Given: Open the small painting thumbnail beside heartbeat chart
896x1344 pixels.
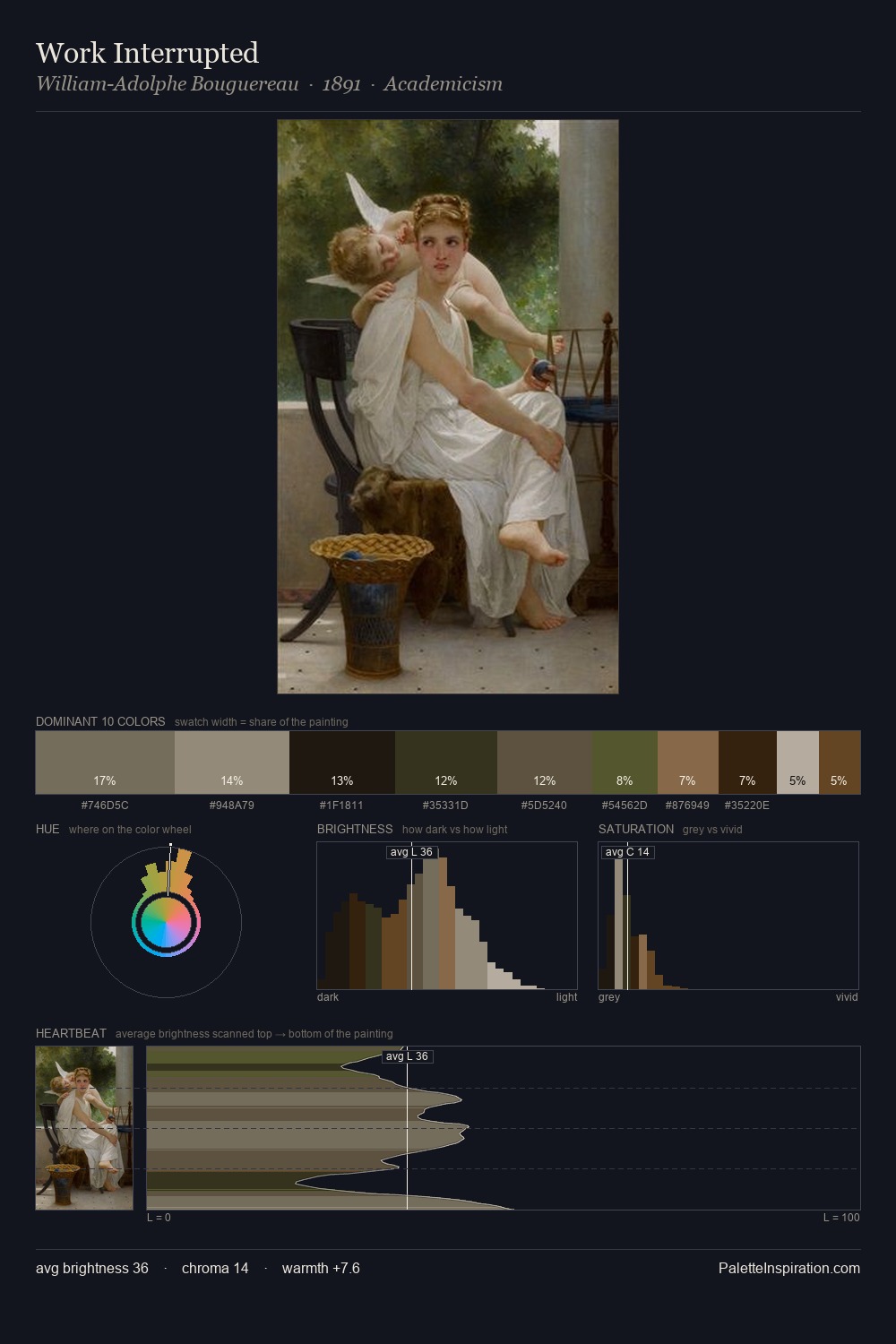Looking at the screenshot, I should click(84, 1128).
